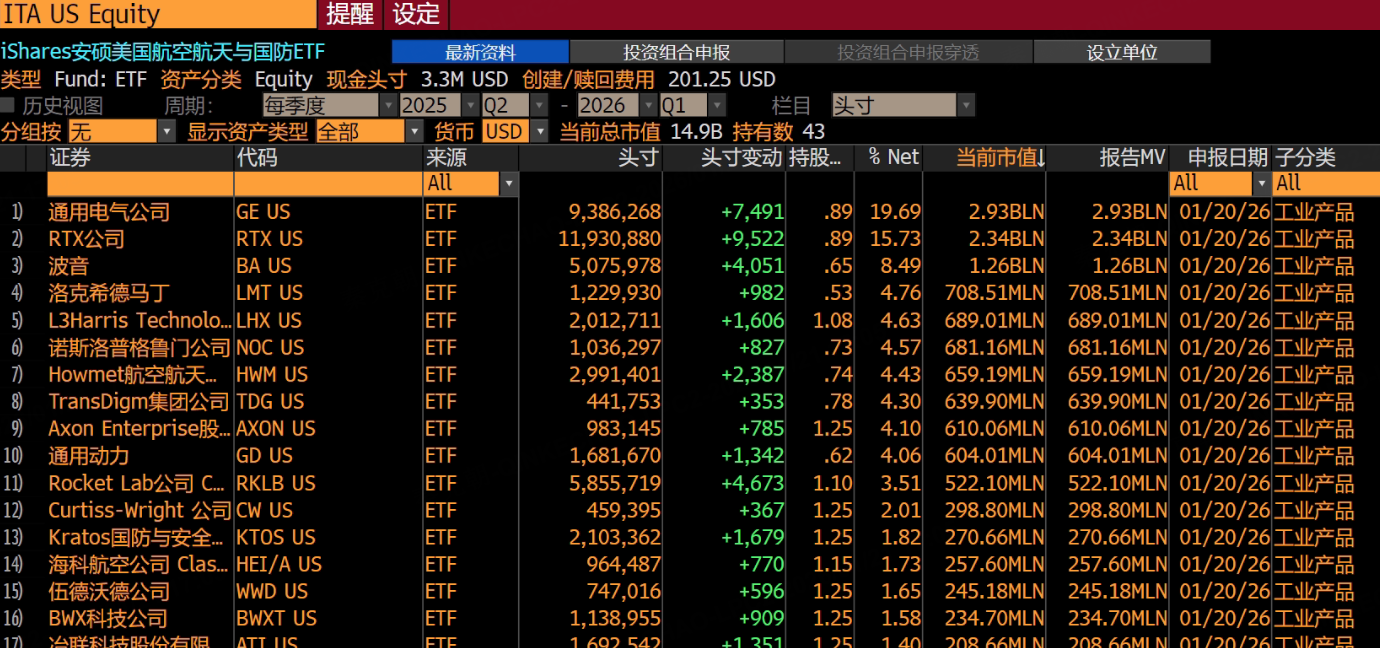The width and height of the screenshot is (1380, 648).
Task: Click the 子分类 All filter field
Action: tap(1326, 183)
